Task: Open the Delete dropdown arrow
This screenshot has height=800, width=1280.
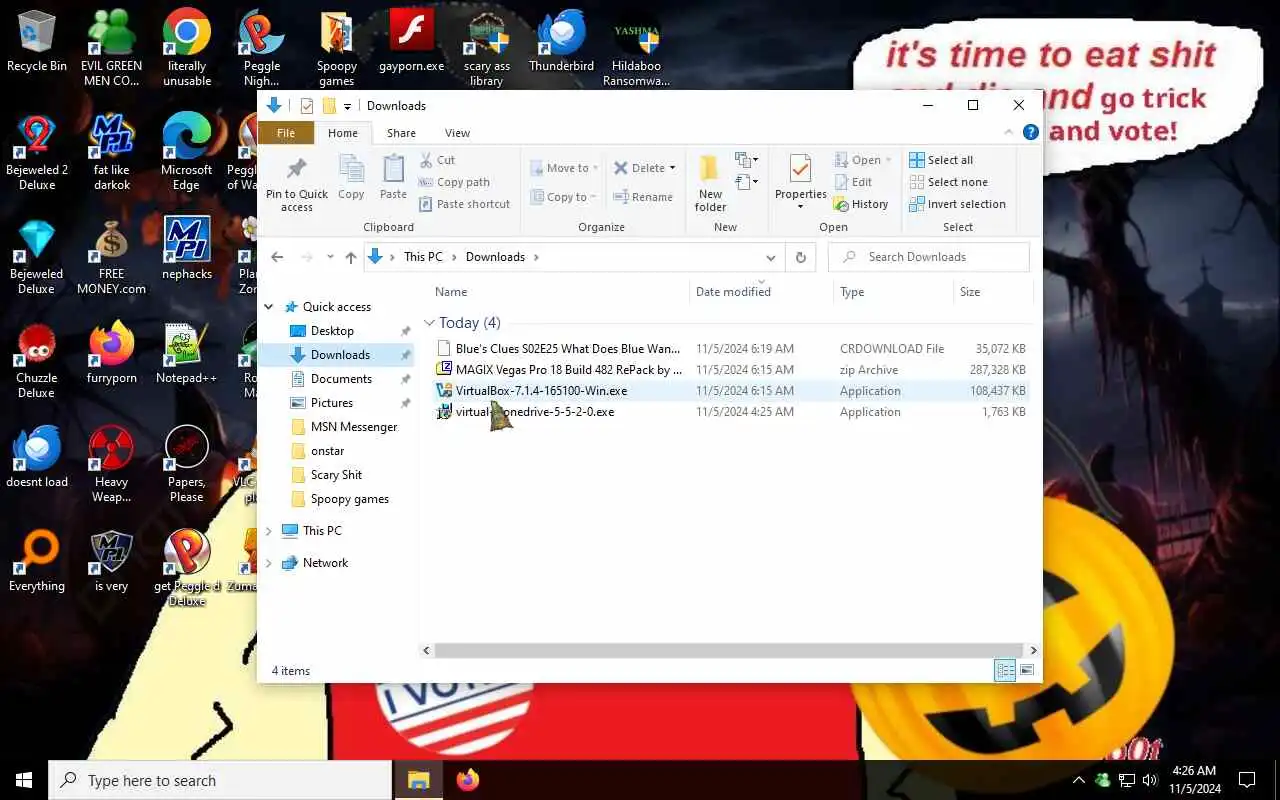Action: pyautogui.click(x=672, y=168)
